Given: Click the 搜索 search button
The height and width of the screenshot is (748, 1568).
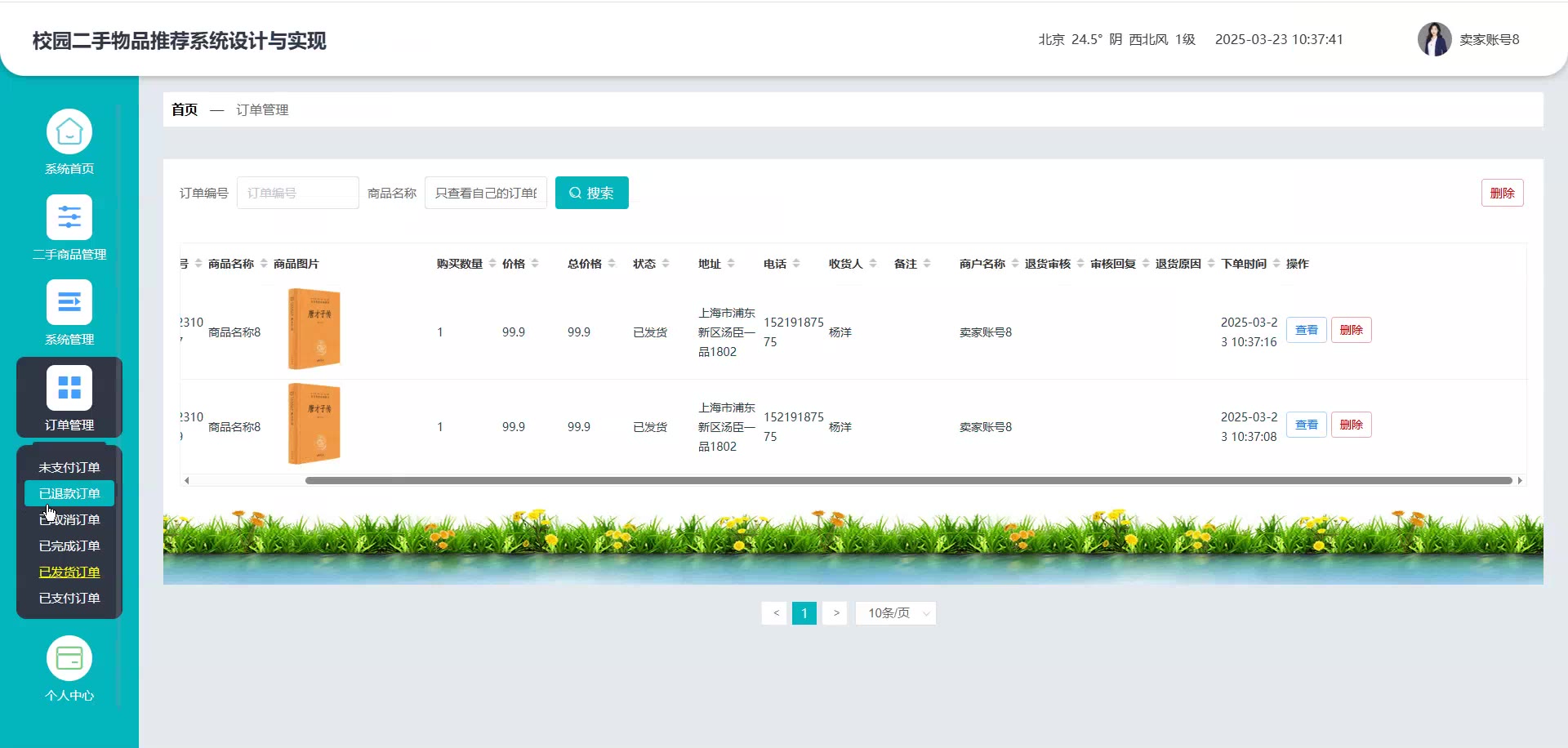Looking at the screenshot, I should [x=591, y=193].
